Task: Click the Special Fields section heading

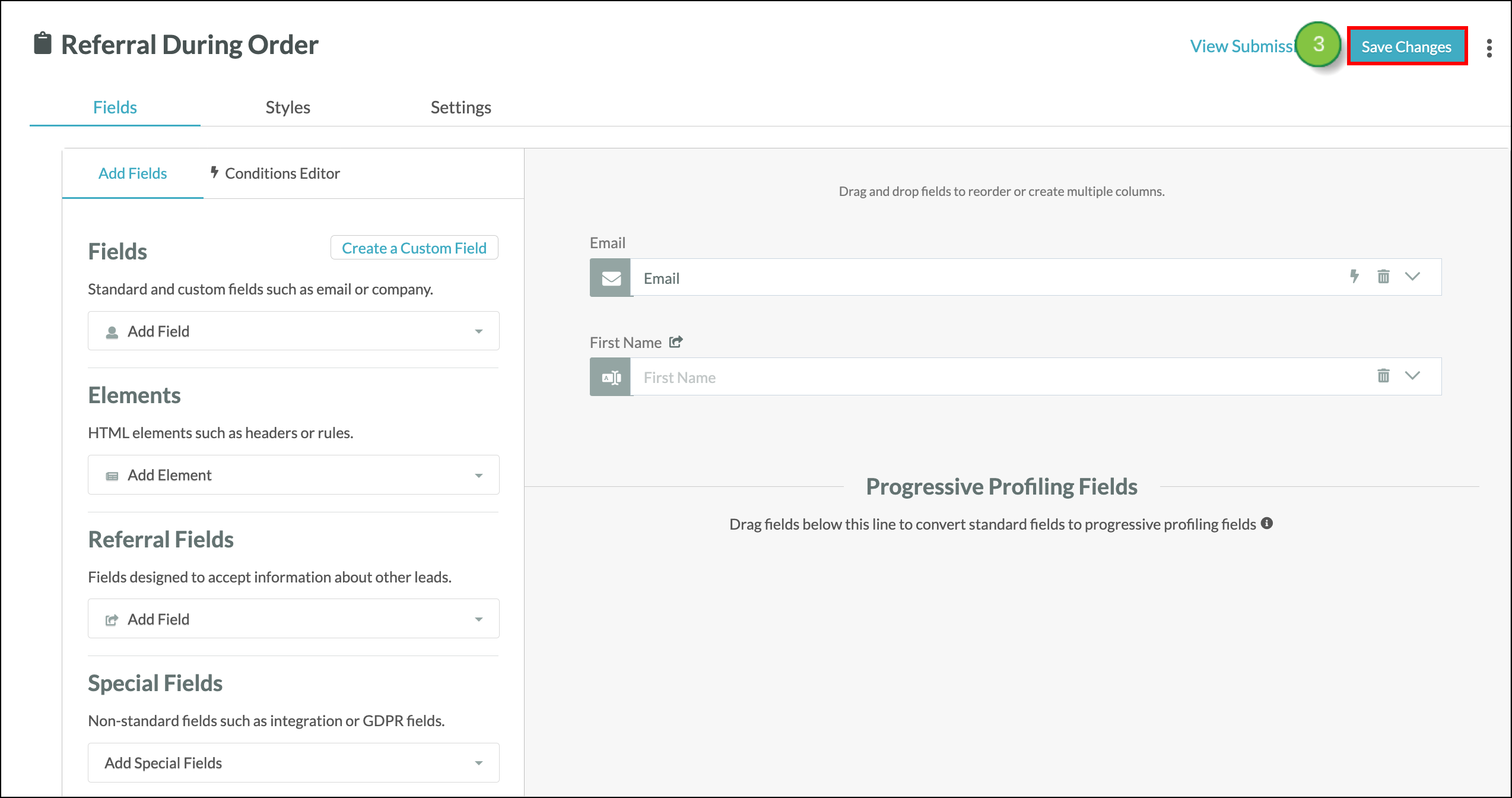Action: [x=155, y=683]
